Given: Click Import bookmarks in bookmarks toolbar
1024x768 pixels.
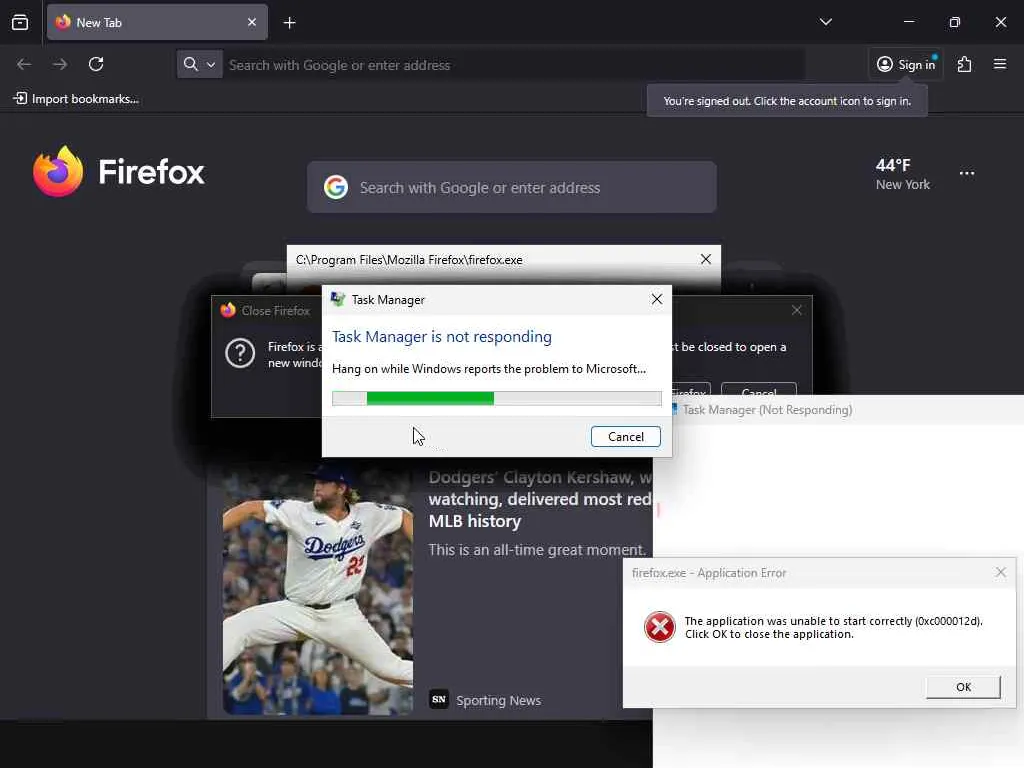Looking at the screenshot, I should click(76, 99).
